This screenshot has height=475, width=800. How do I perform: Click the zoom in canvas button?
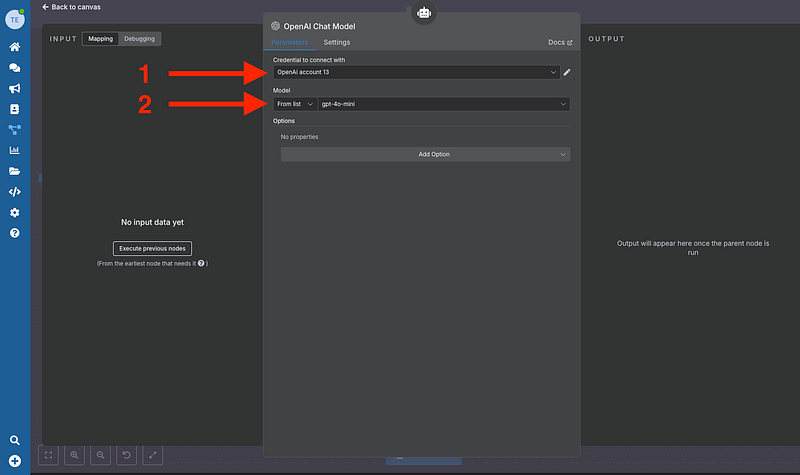coord(75,455)
